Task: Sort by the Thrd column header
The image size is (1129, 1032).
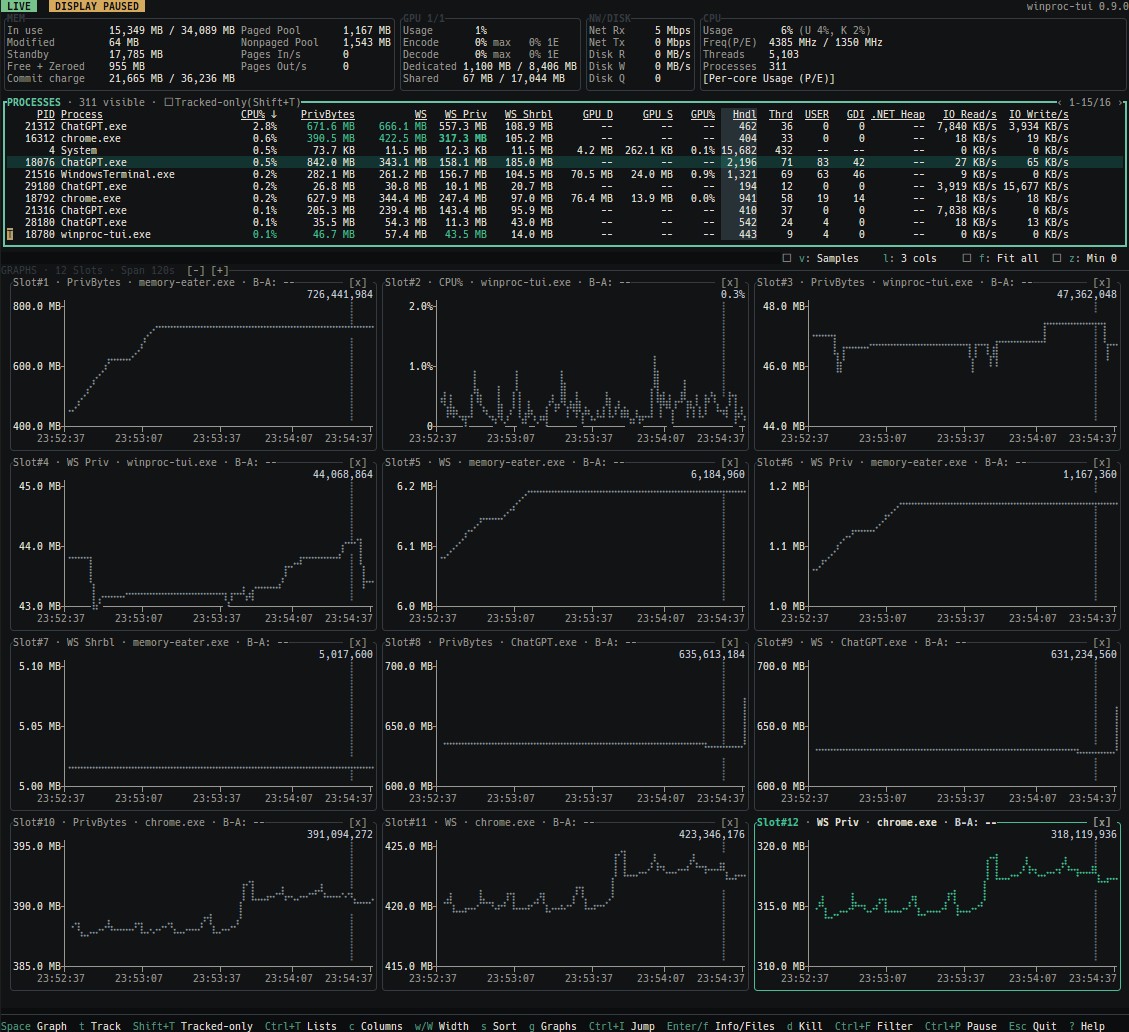Action: (x=781, y=115)
